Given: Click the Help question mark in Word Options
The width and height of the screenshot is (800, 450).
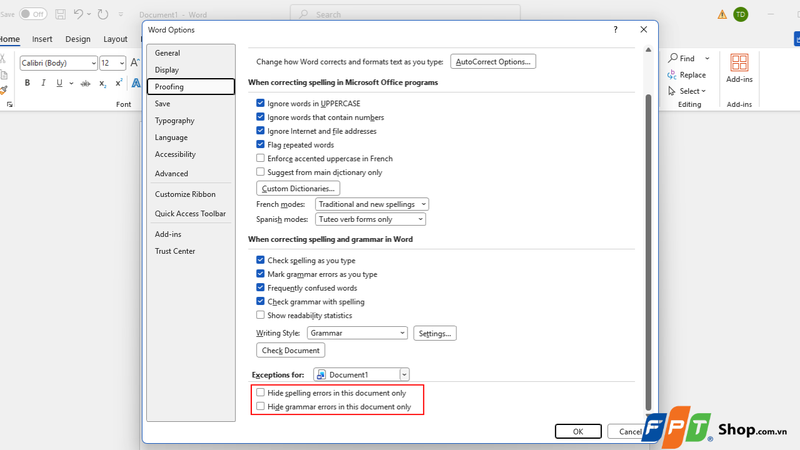Looking at the screenshot, I should [x=615, y=30].
